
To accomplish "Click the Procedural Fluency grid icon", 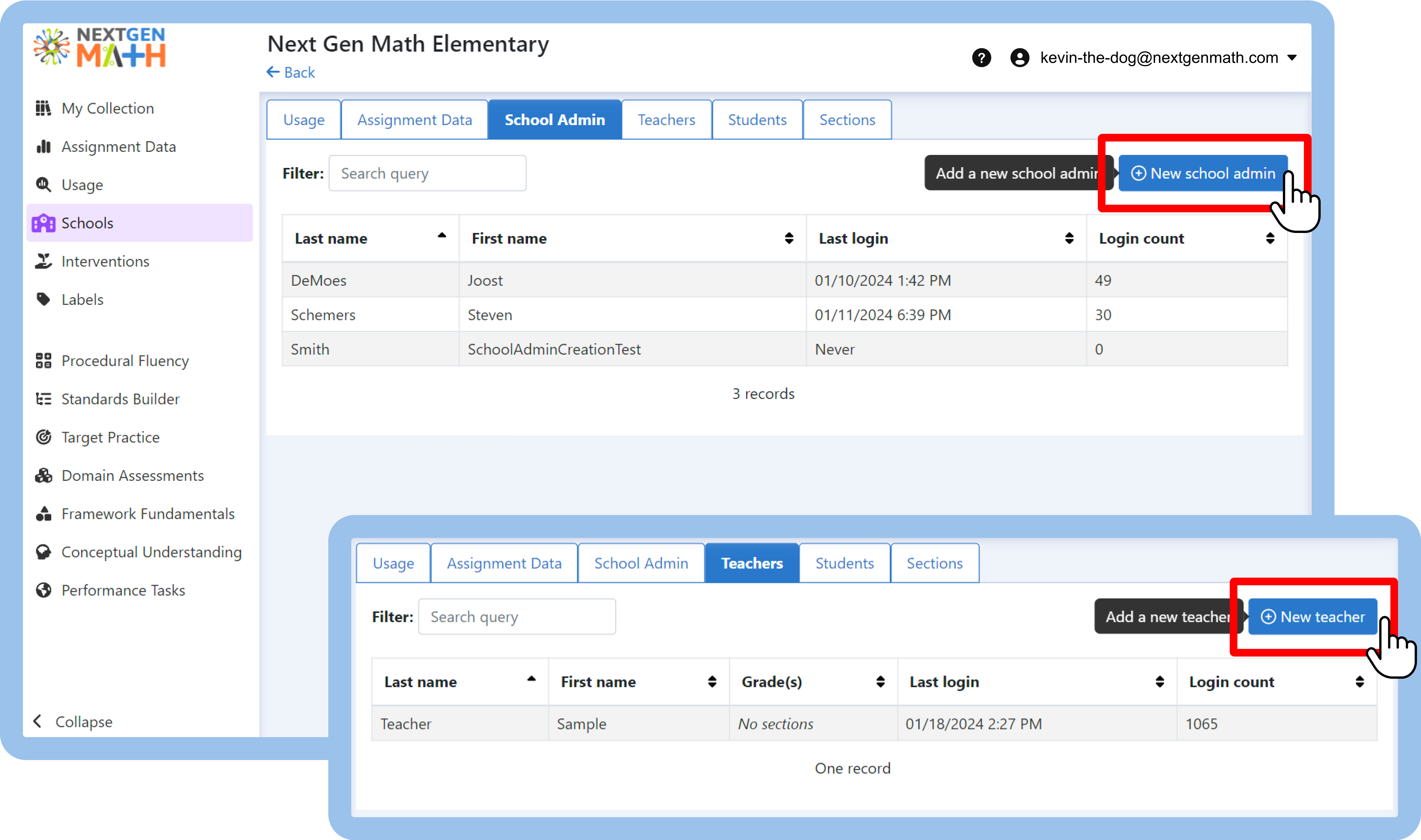I will (43, 361).
